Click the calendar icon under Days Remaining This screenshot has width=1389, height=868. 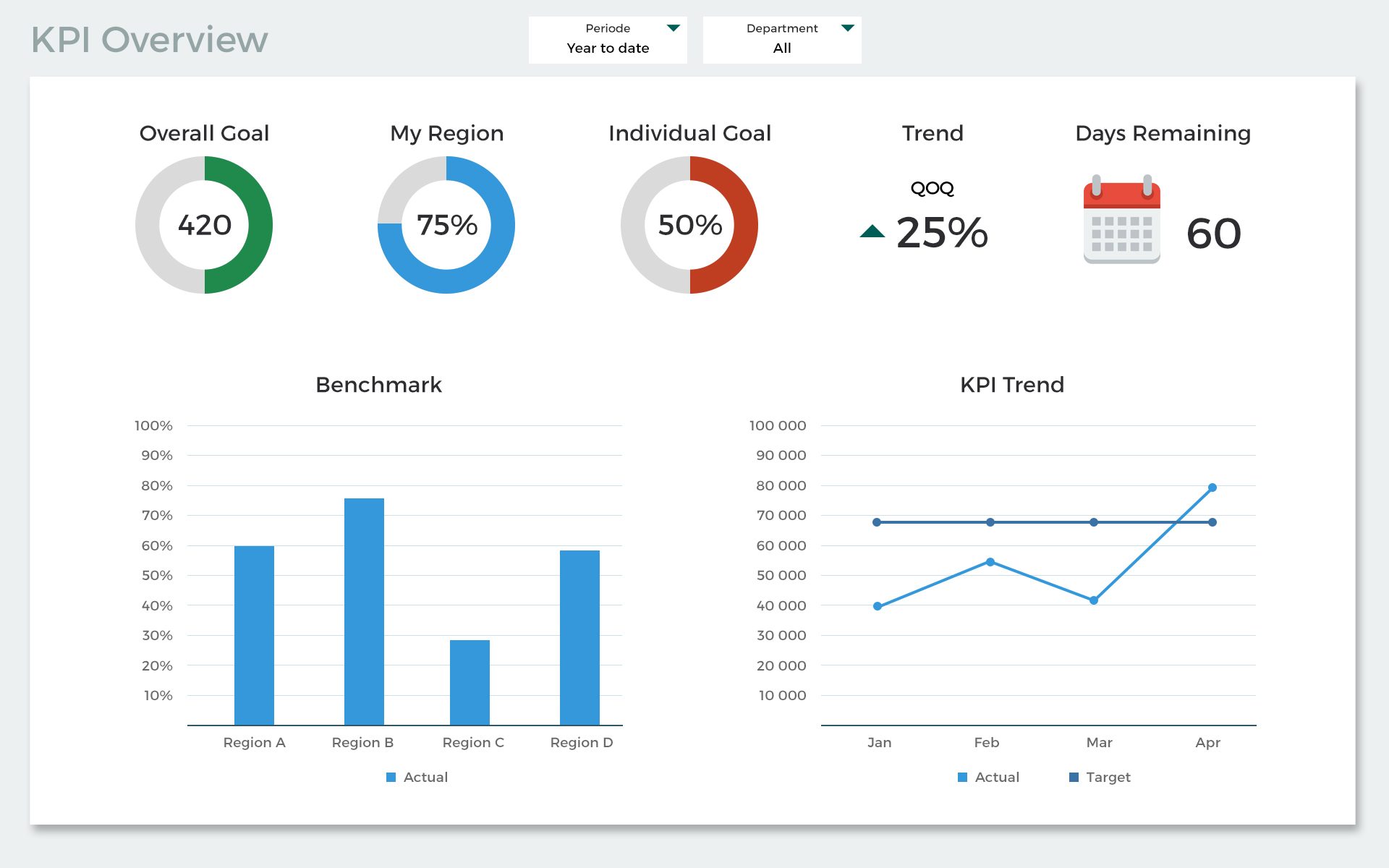click(x=1122, y=221)
